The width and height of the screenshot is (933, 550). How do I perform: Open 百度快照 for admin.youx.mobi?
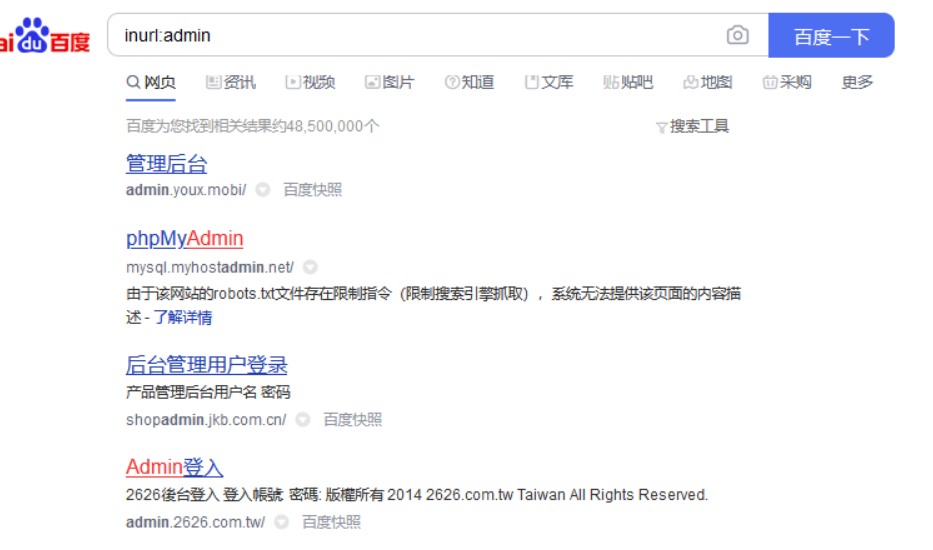click(x=313, y=190)
